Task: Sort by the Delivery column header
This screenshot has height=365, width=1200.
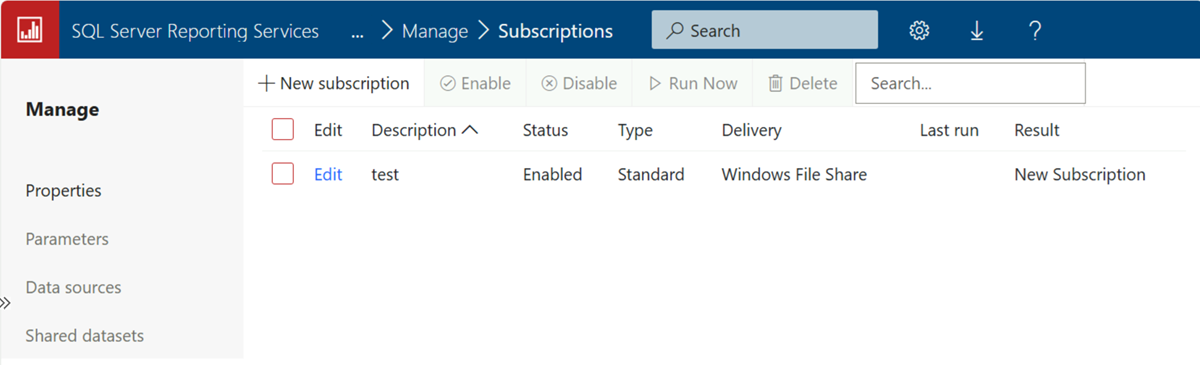Action: (751, 130)
